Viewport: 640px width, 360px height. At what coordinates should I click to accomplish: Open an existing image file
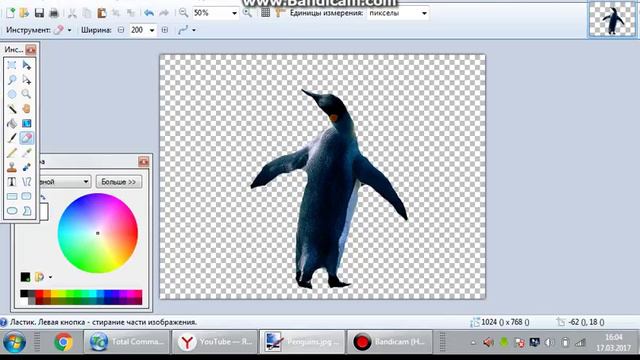pos(24,13)
